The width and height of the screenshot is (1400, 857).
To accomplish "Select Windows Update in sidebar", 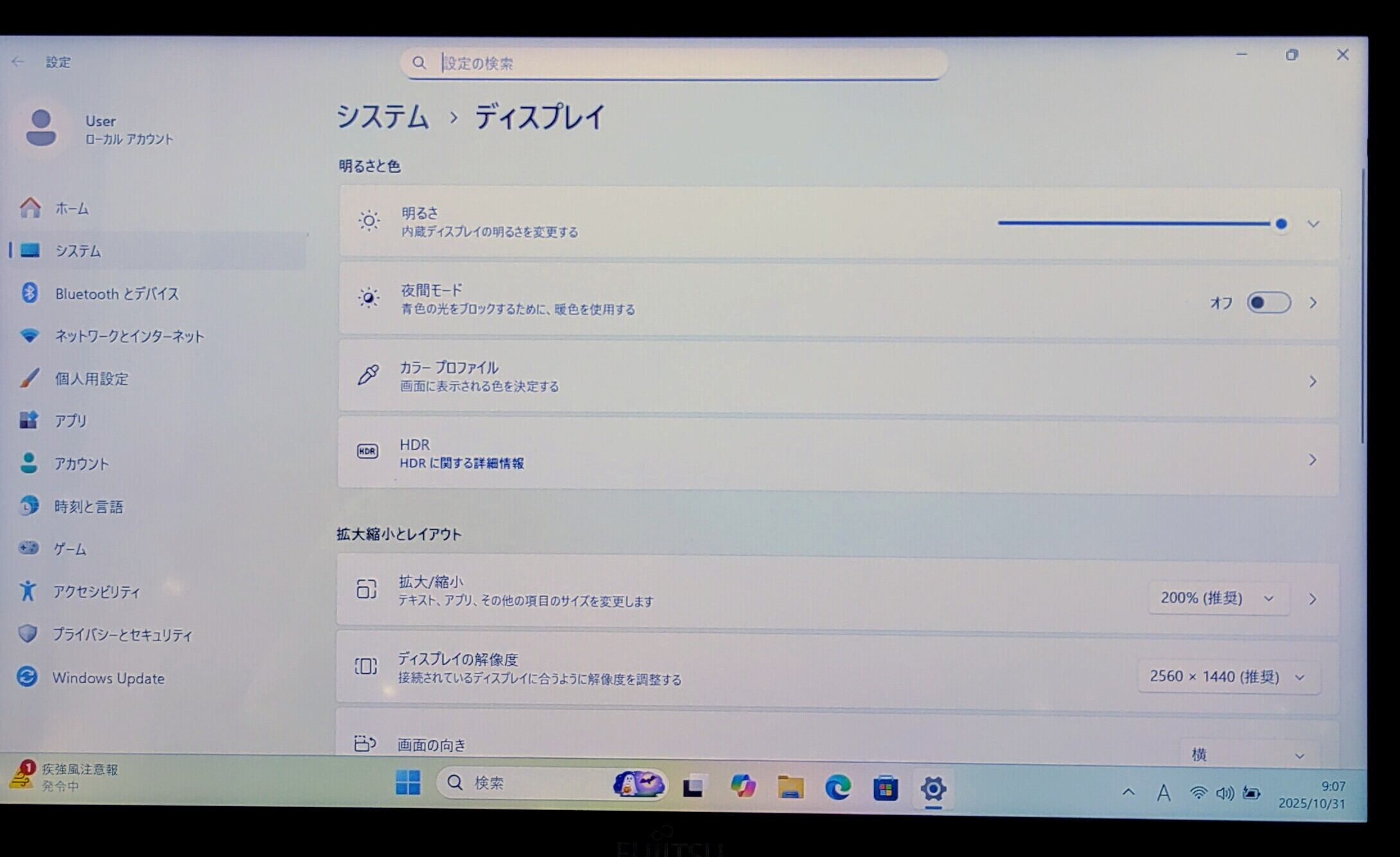I will tap(108, 678).
